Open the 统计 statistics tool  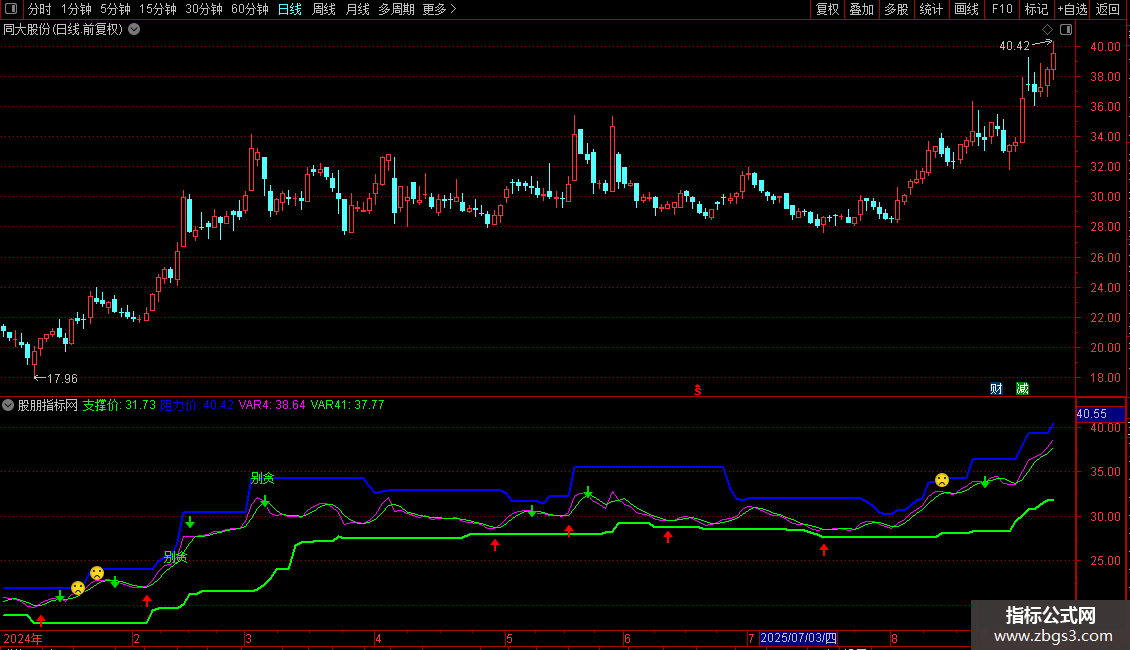[x=931, y=9]
